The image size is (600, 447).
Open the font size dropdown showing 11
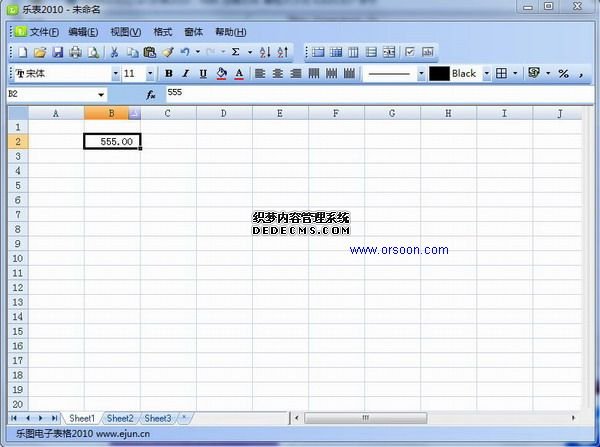pos(150,73)
